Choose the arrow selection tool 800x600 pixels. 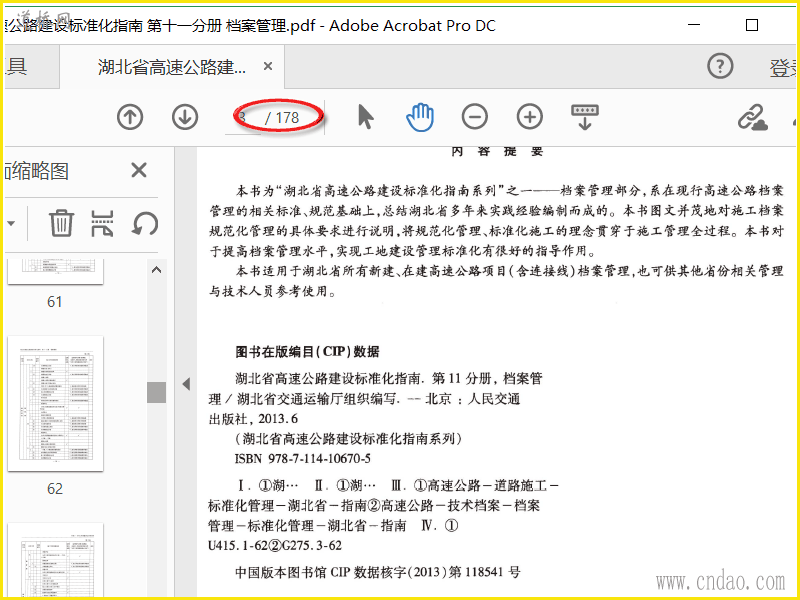pyautogui.click(x=365, y=117)
